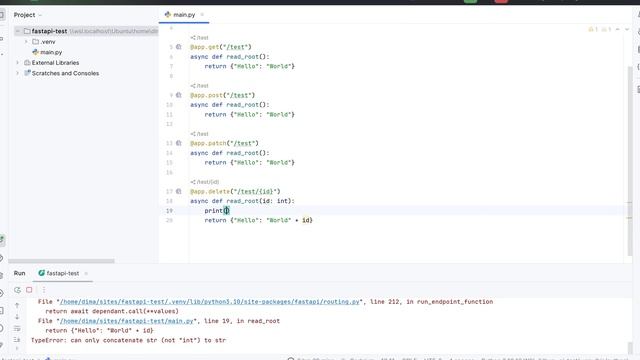Click the Run tool window title

[x=19, y=273]
